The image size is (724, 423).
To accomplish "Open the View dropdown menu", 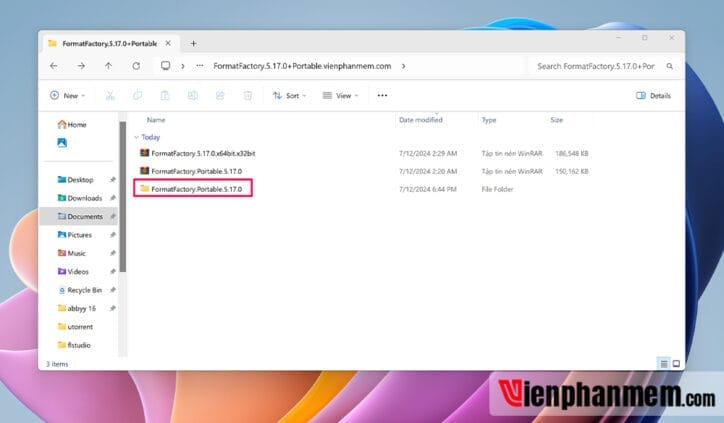I will (x=340, y=96).
